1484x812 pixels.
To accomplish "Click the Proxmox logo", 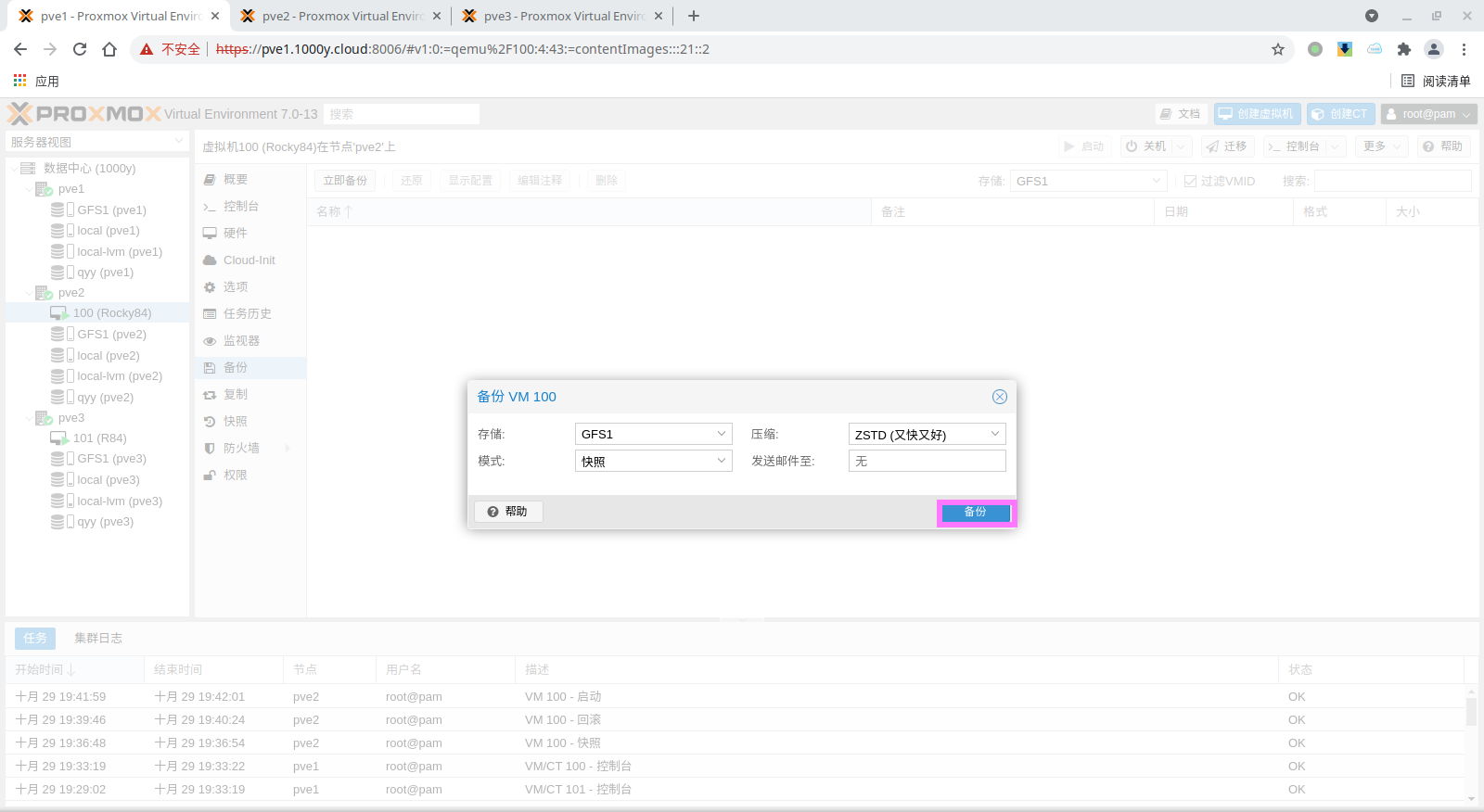I will (x=85, y=114).
